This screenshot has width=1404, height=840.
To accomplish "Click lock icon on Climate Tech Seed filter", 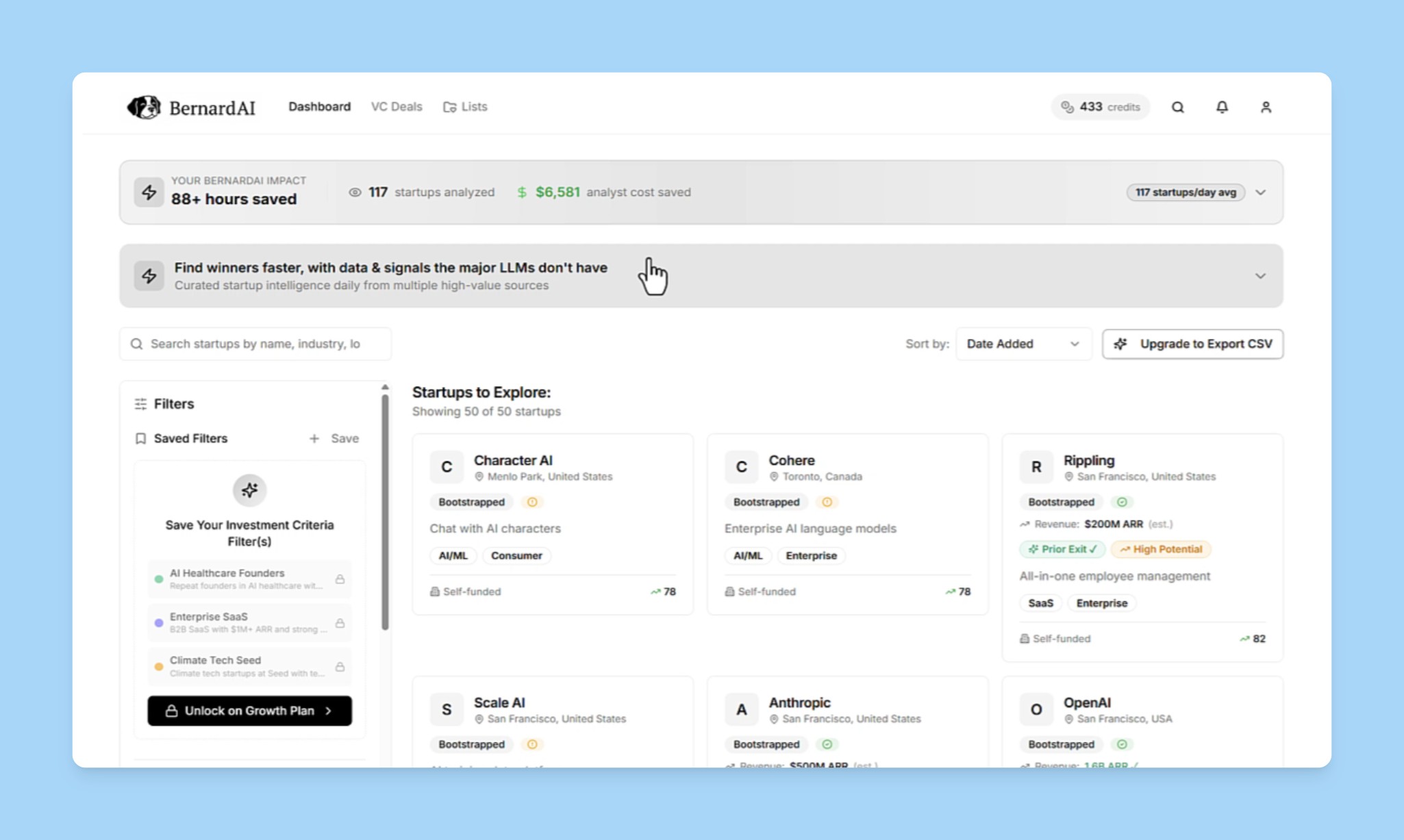I will [340, 667].
